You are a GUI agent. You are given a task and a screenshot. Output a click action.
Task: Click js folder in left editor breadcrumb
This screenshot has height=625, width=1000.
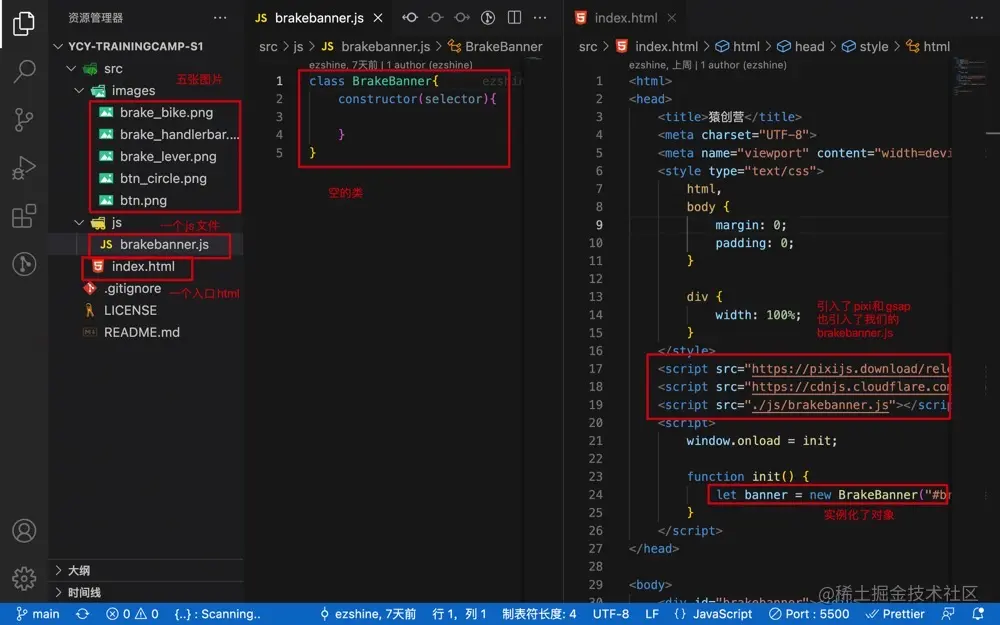tap(298, 47)
